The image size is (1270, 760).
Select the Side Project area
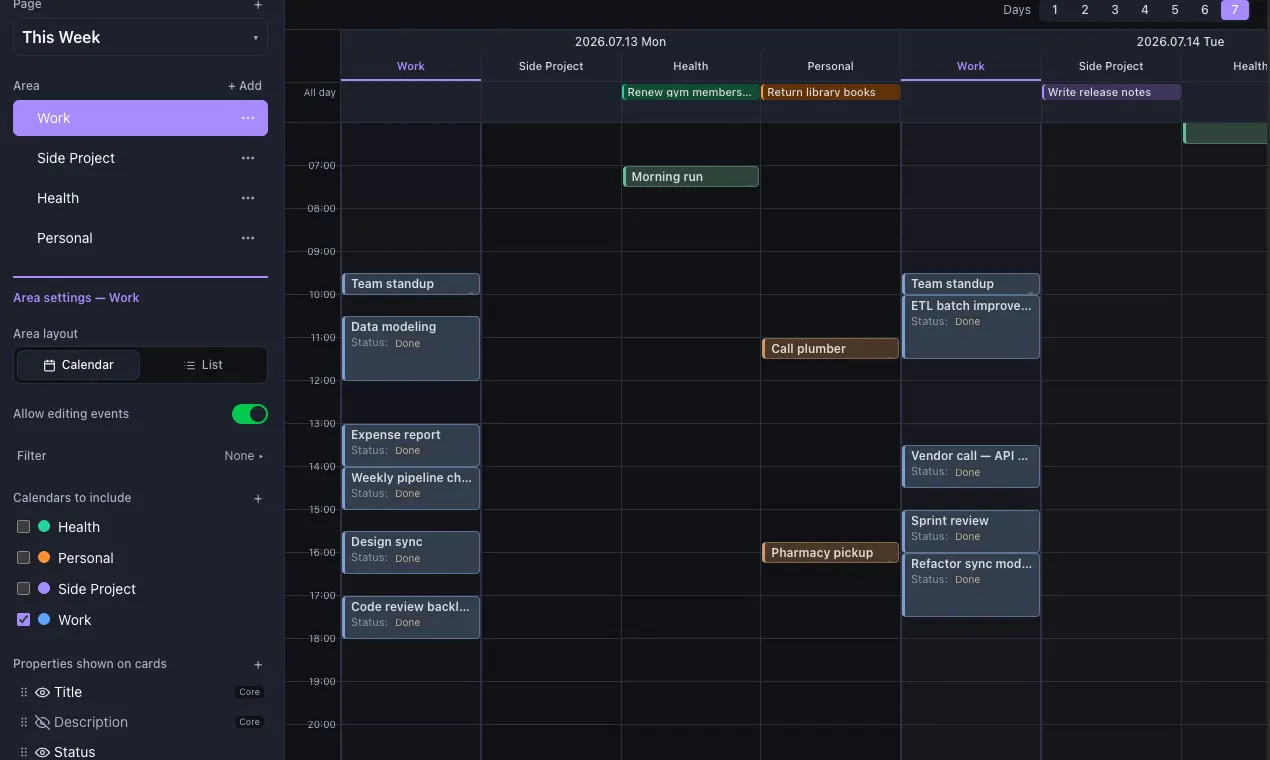(x=140, y=158)
